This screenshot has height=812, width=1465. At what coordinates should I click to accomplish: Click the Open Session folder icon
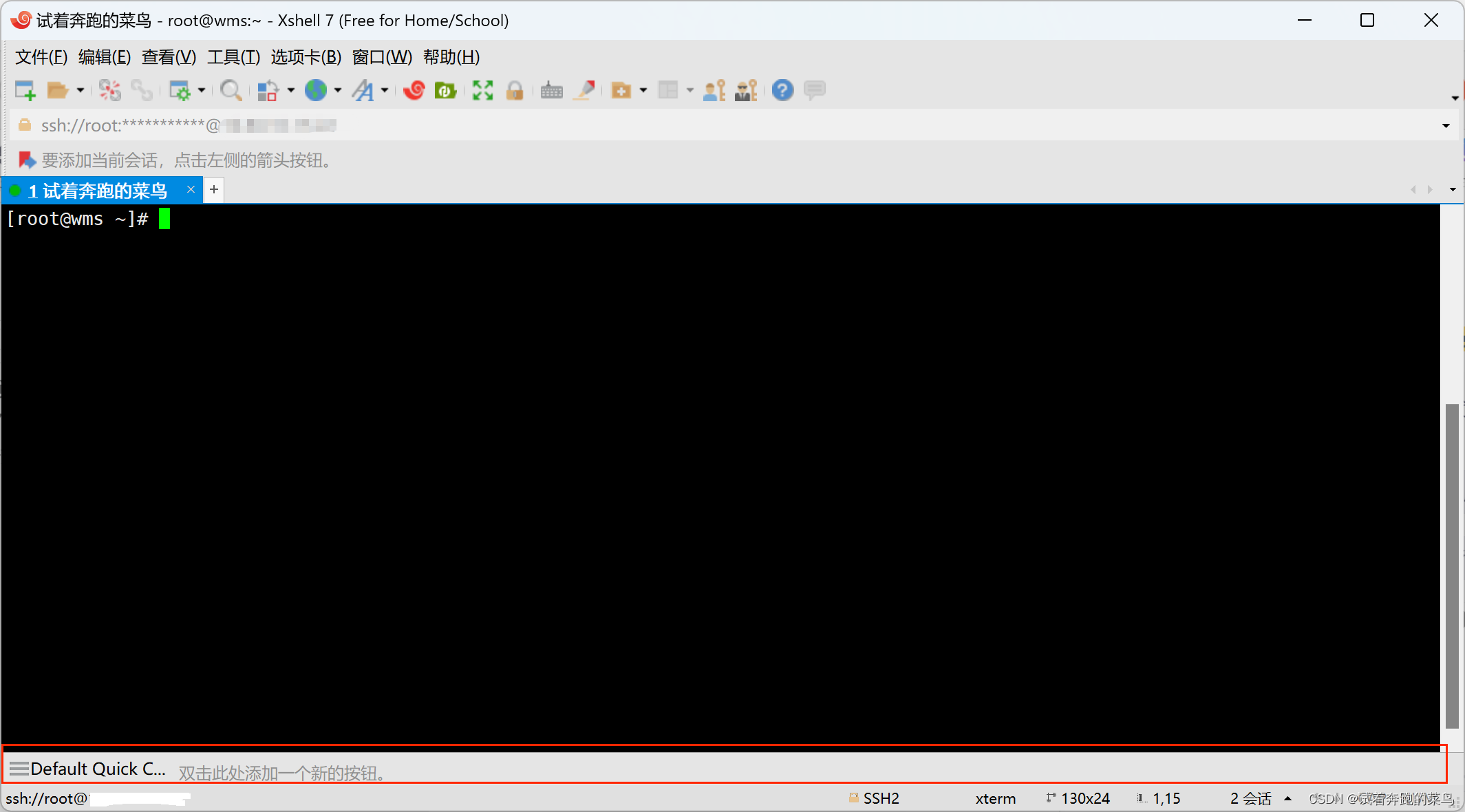tap(57, 90)
